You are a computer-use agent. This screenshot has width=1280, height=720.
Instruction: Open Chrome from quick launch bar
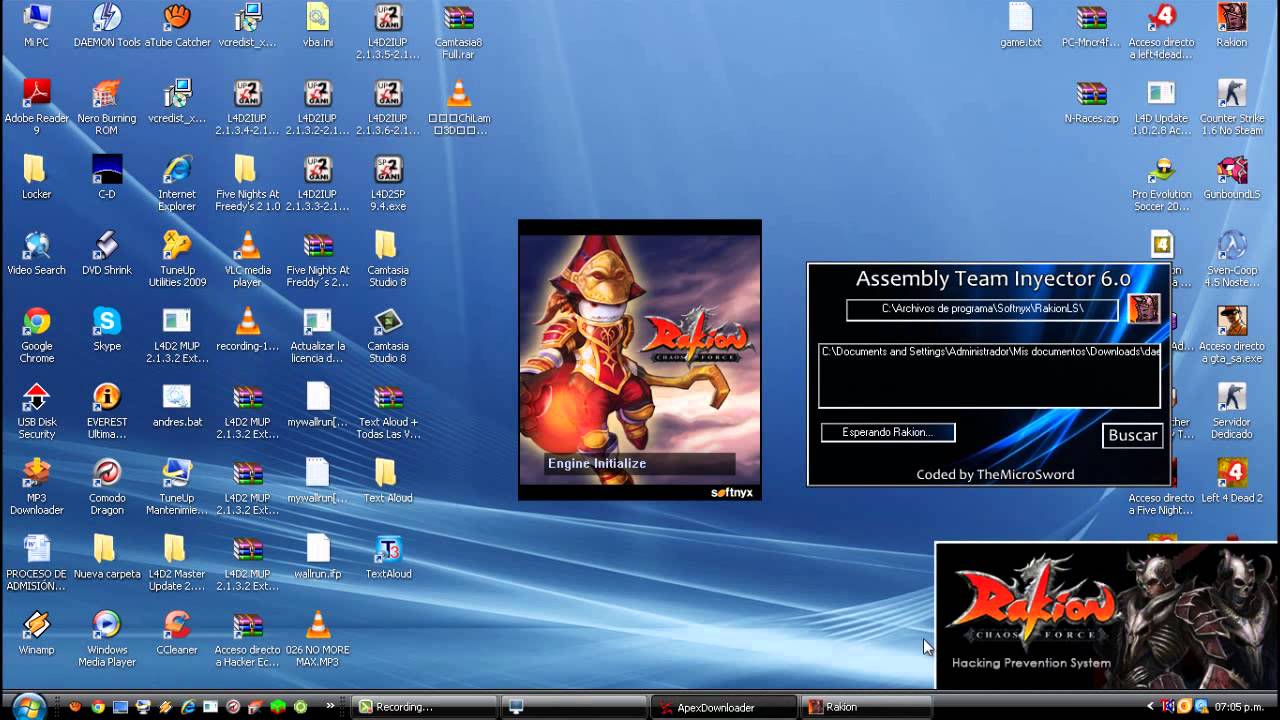pyautogui.click(x=98, y=707)
